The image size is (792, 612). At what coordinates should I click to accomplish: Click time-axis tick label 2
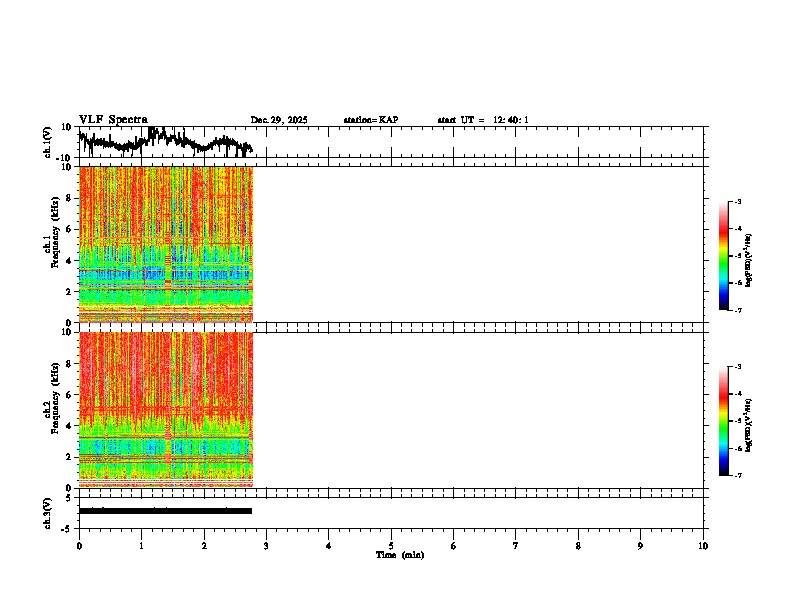204,545
